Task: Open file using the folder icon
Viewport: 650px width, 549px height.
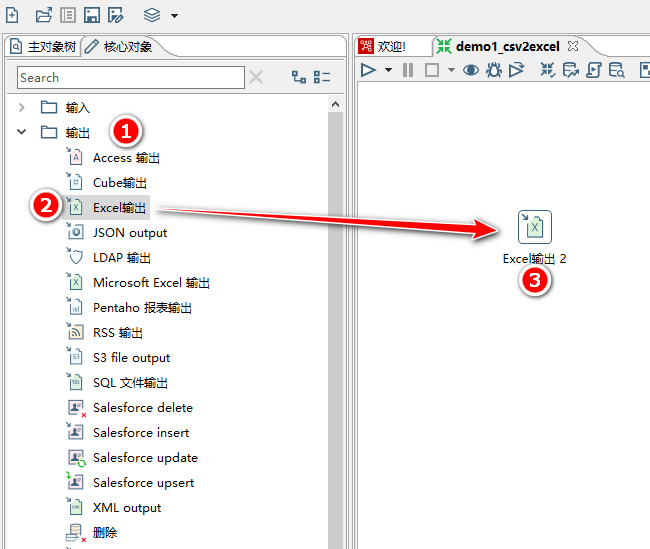Action: coord(44,15)
